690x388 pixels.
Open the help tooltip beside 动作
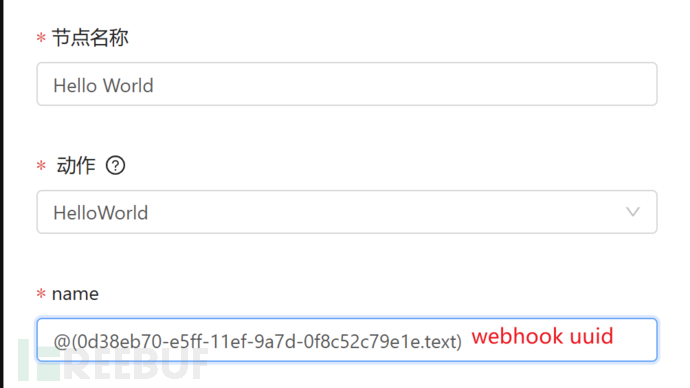tap(115, 165)
